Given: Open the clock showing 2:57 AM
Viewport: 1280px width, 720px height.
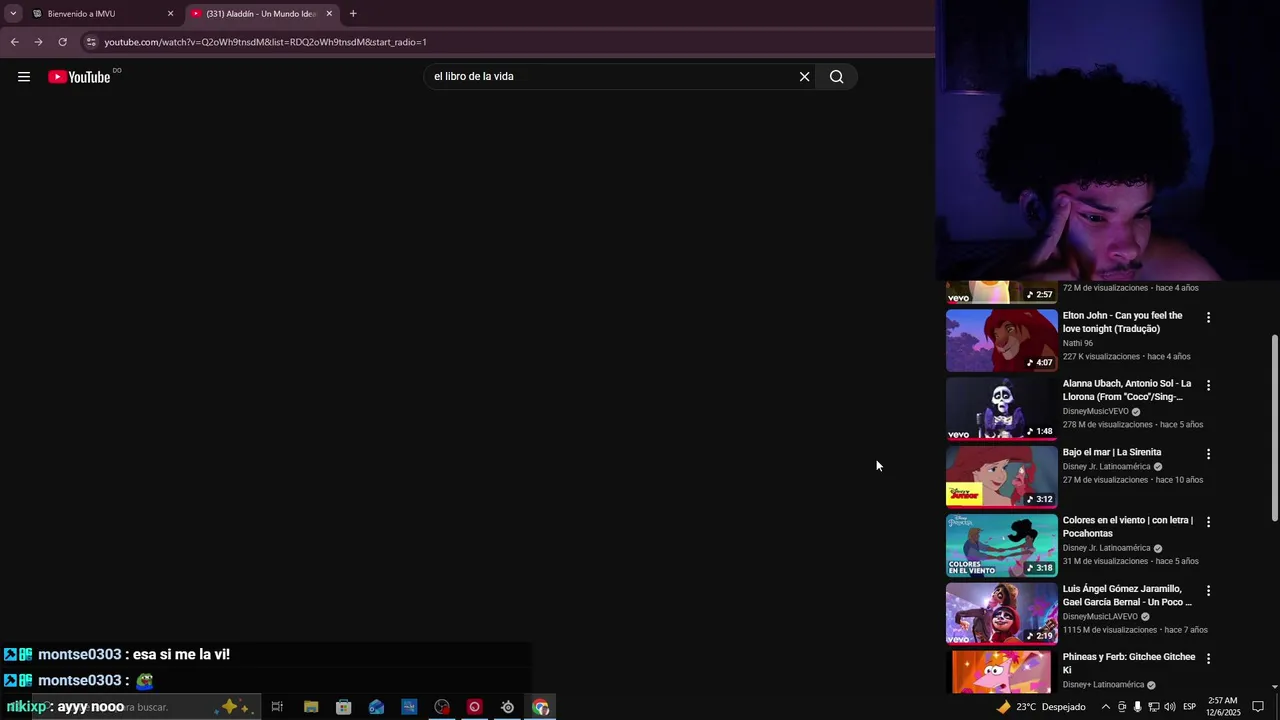Looking at the screenshot, I should (x=1223, y=707).
